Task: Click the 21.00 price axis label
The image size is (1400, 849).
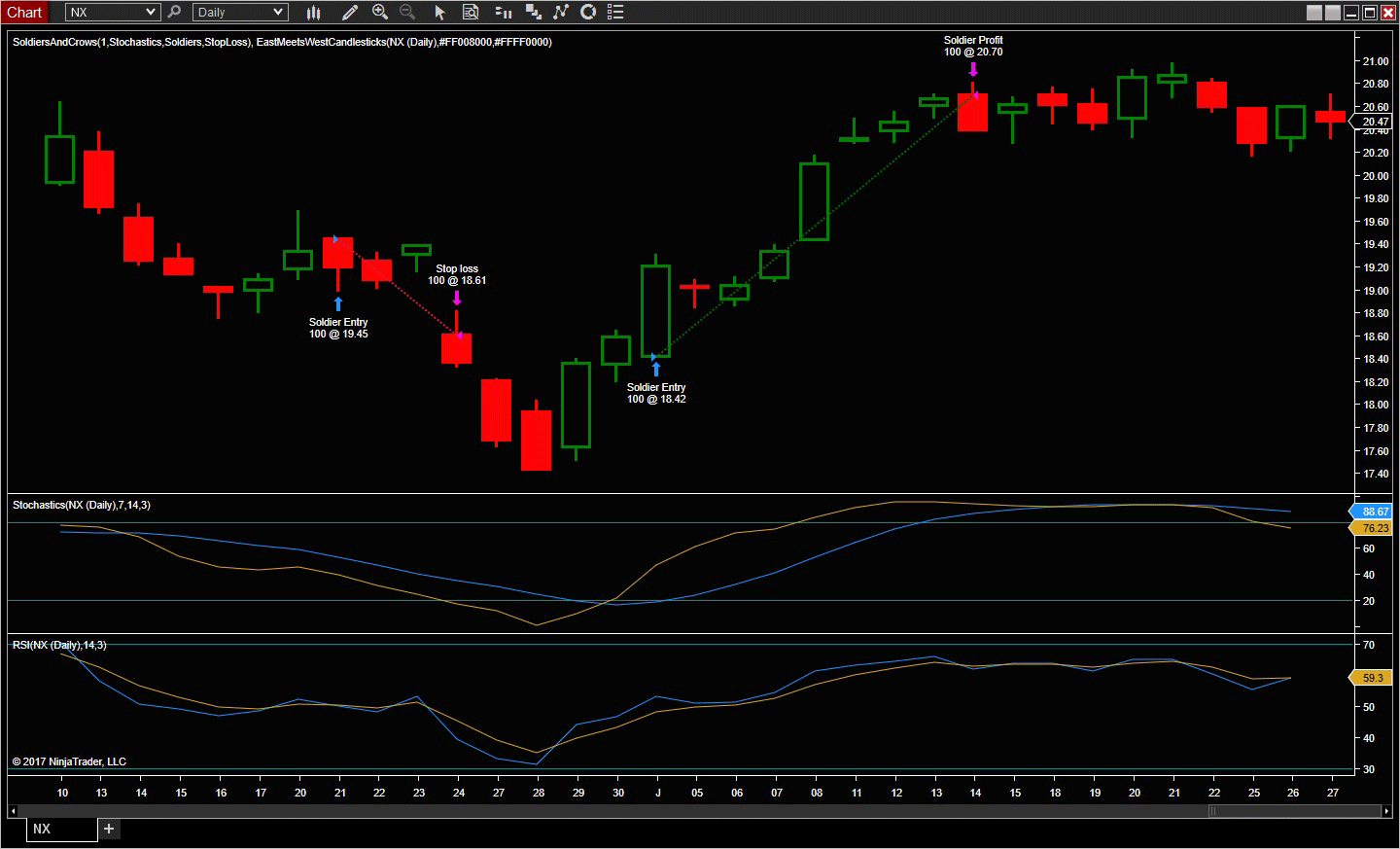Action: pos(1375,60)
